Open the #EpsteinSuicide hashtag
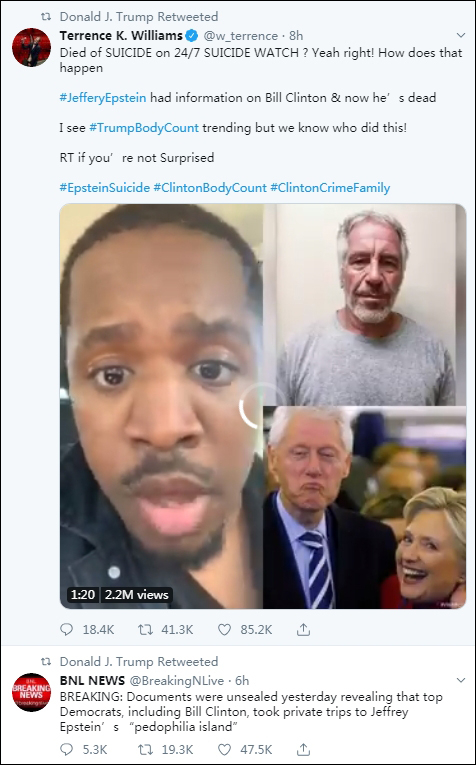The image size is (476, 765). point(105,188)
